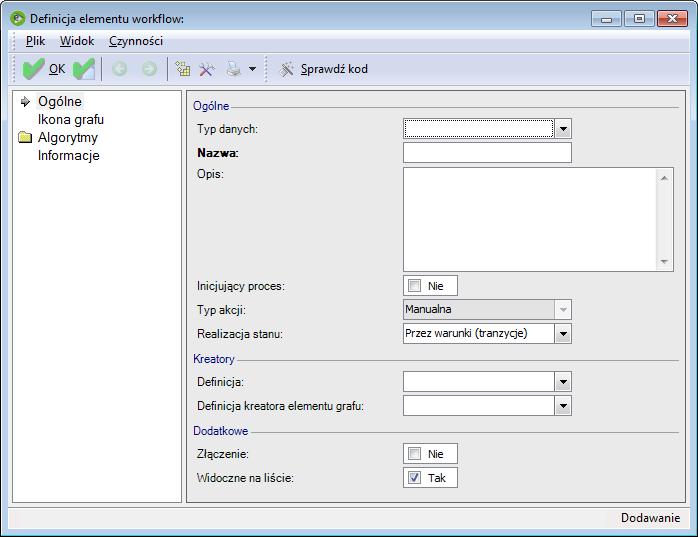Open the Typ danych dropdown arrow
This screenshot has height=537, width=698.
point(563,129)
